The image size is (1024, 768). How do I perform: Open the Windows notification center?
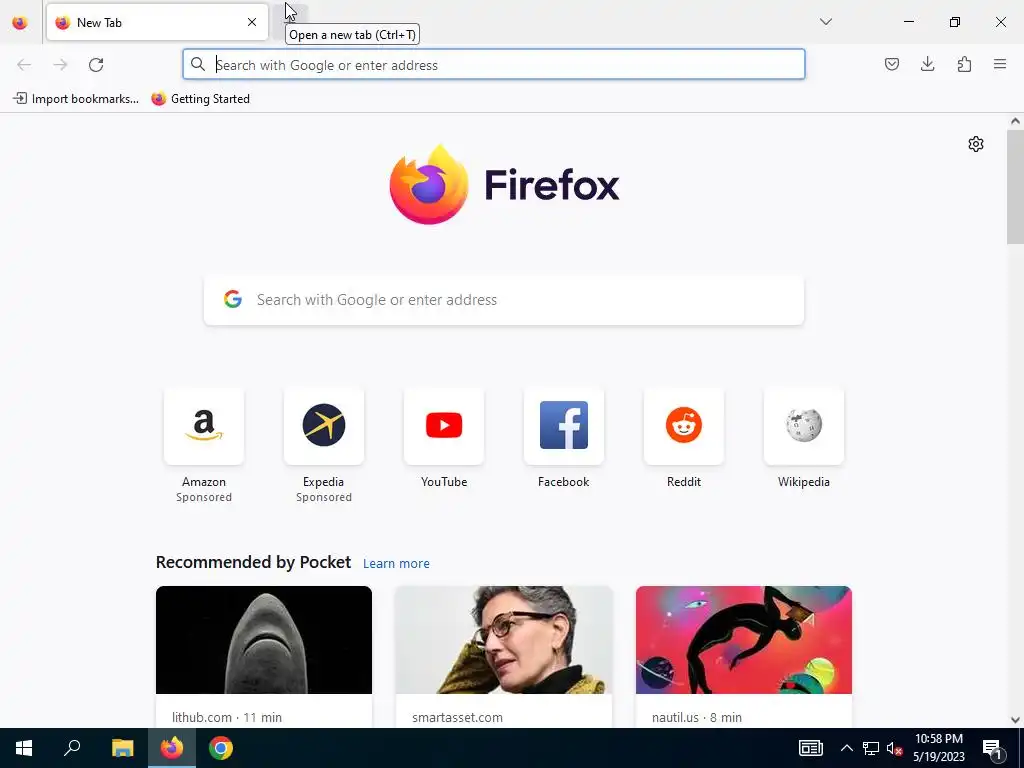991,748
